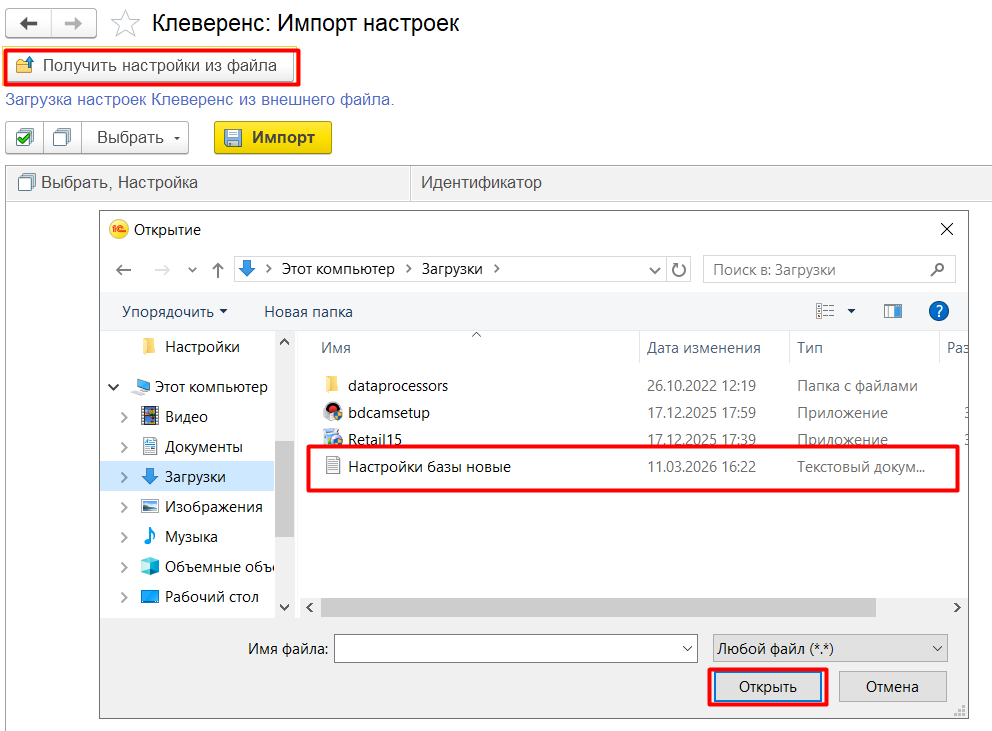Expand the "Музыка" tree node
992x731 pixels.
(x=124, y=537)
